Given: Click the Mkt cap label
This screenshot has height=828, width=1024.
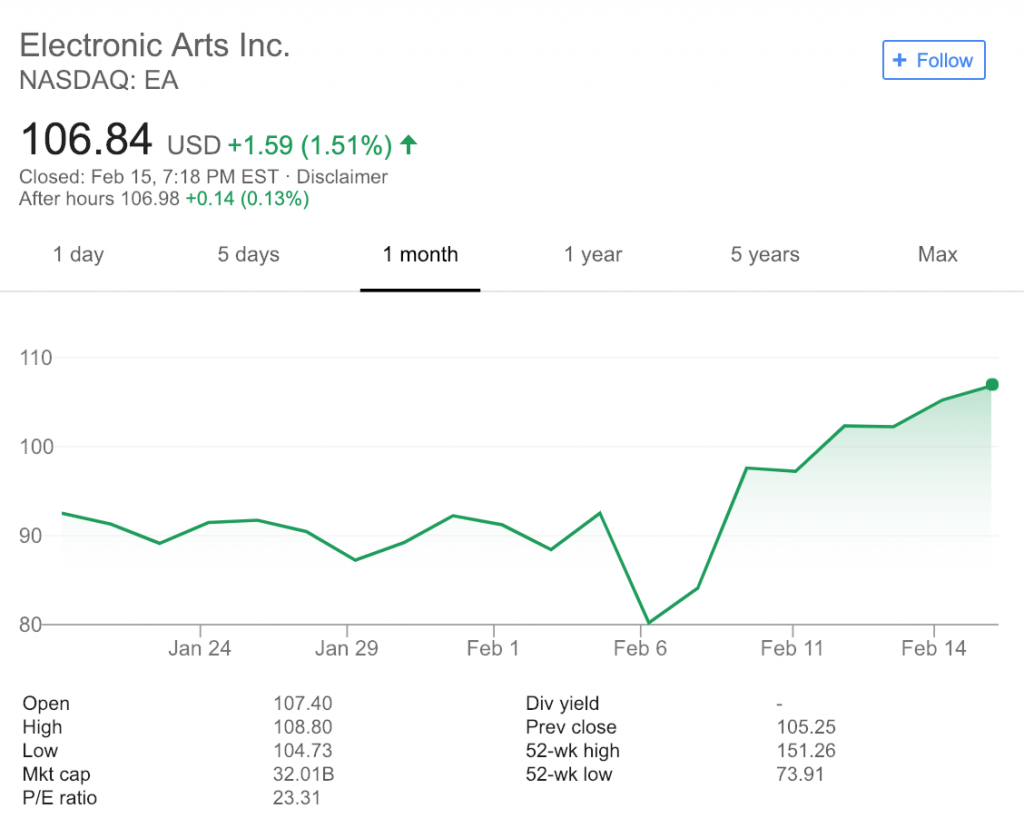Looking at the screenshot, I should click(56, 774).
